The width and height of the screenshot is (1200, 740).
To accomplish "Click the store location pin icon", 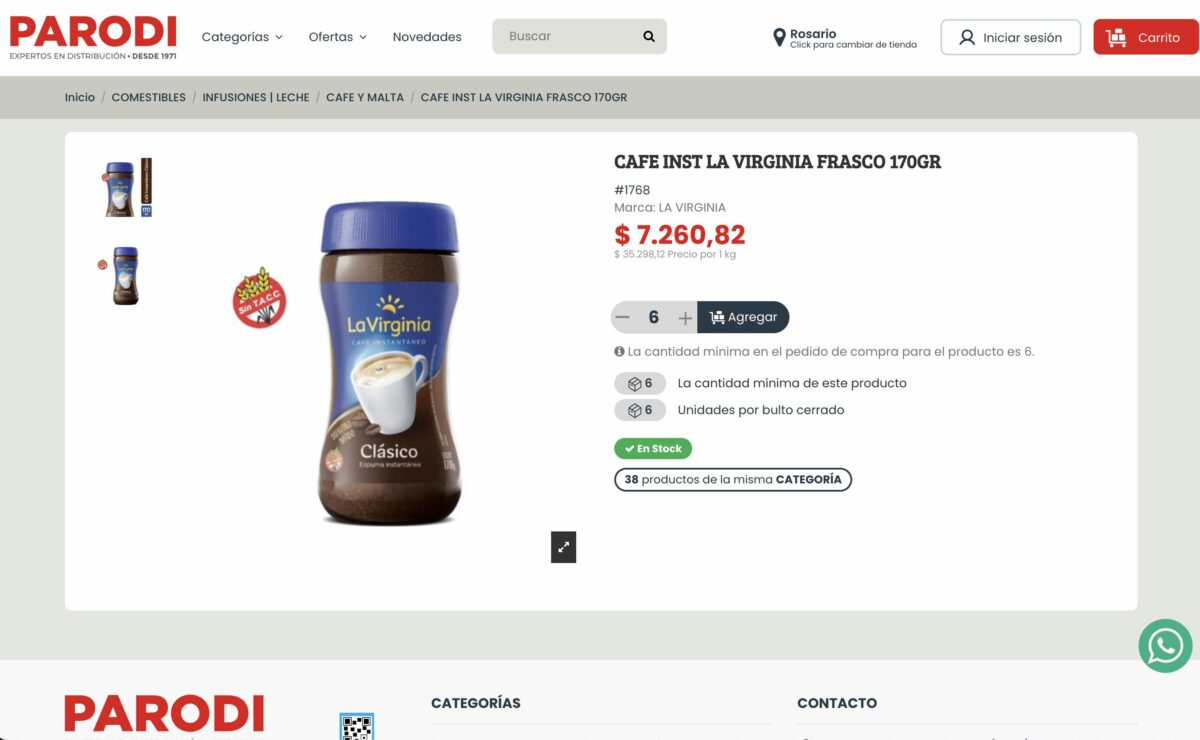I will (x=779, y=38).
